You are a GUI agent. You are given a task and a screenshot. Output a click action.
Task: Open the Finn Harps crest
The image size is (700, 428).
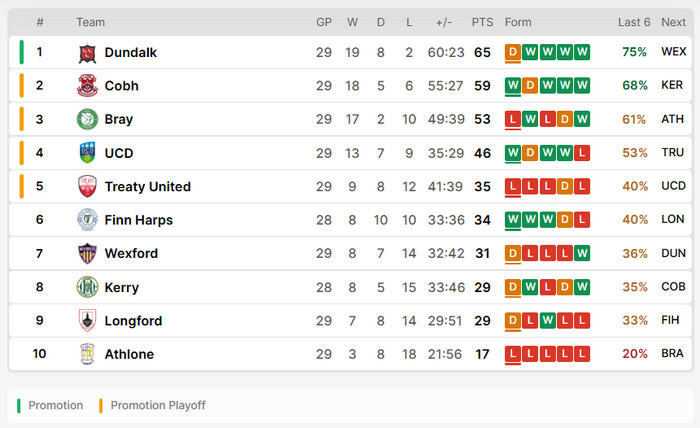pos(88,220)
